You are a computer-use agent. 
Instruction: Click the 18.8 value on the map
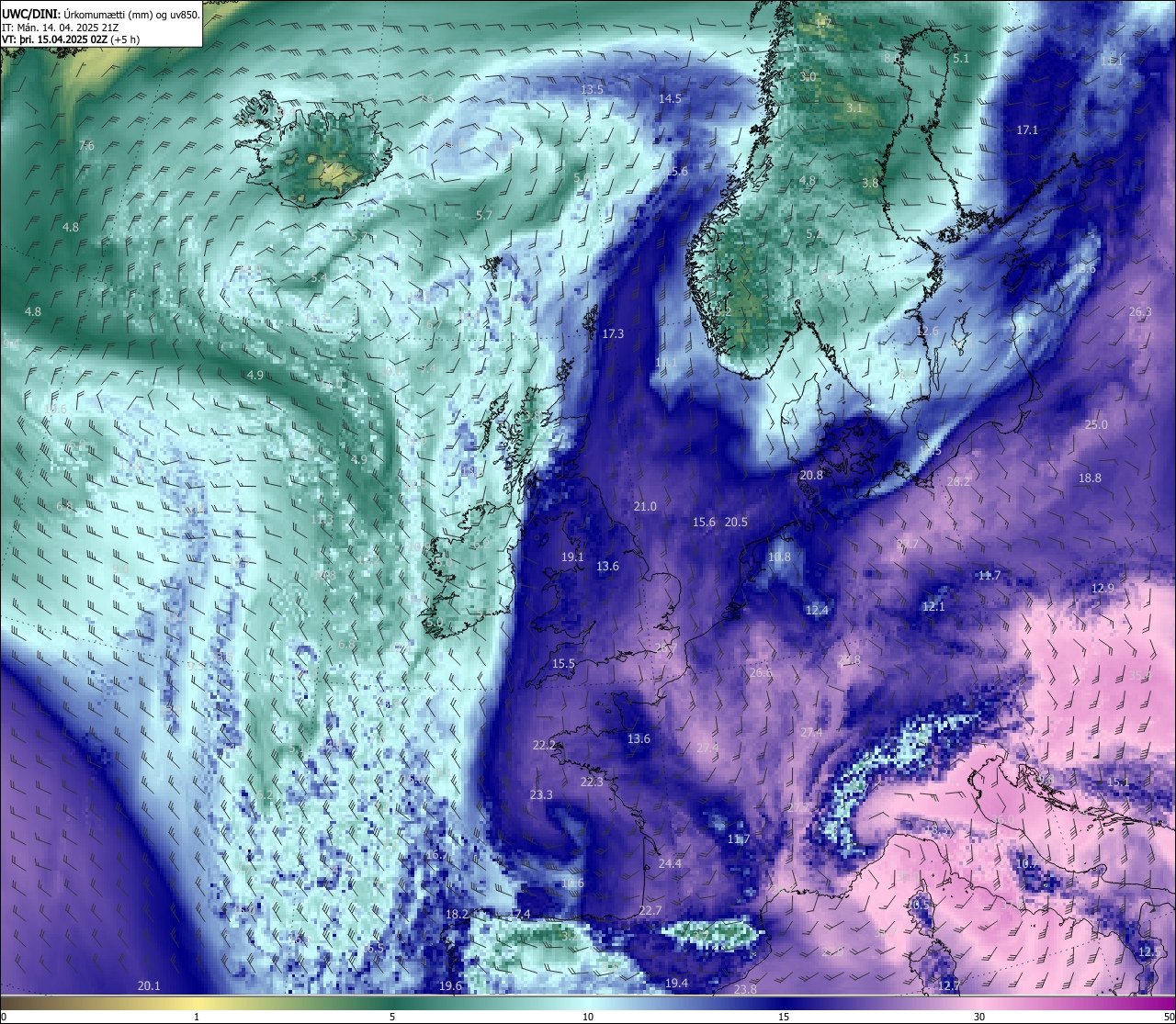[1090, 478]
